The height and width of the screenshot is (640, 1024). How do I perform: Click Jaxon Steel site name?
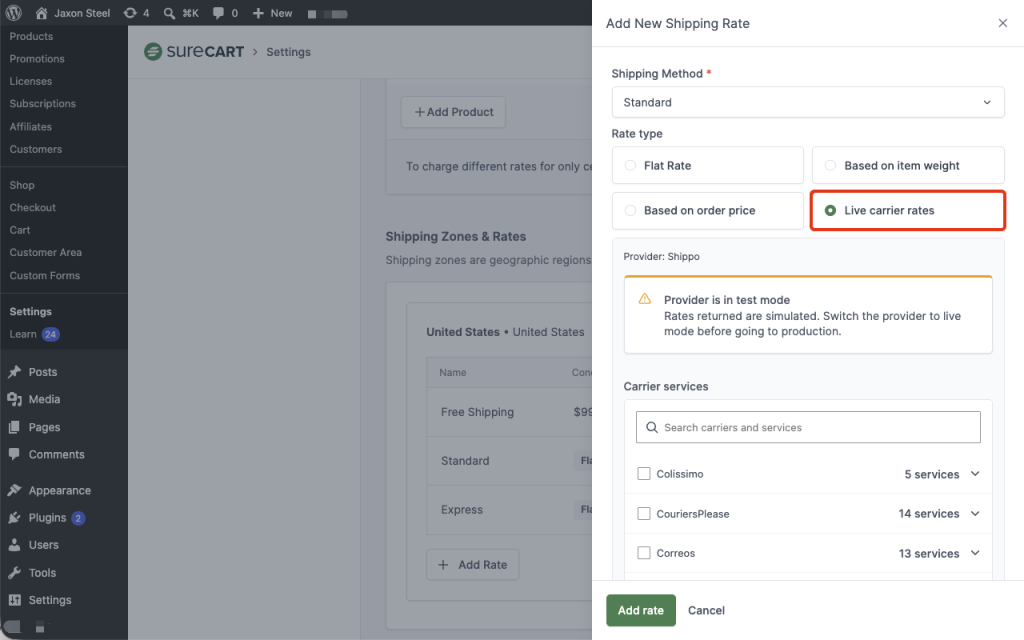point(82,13)
